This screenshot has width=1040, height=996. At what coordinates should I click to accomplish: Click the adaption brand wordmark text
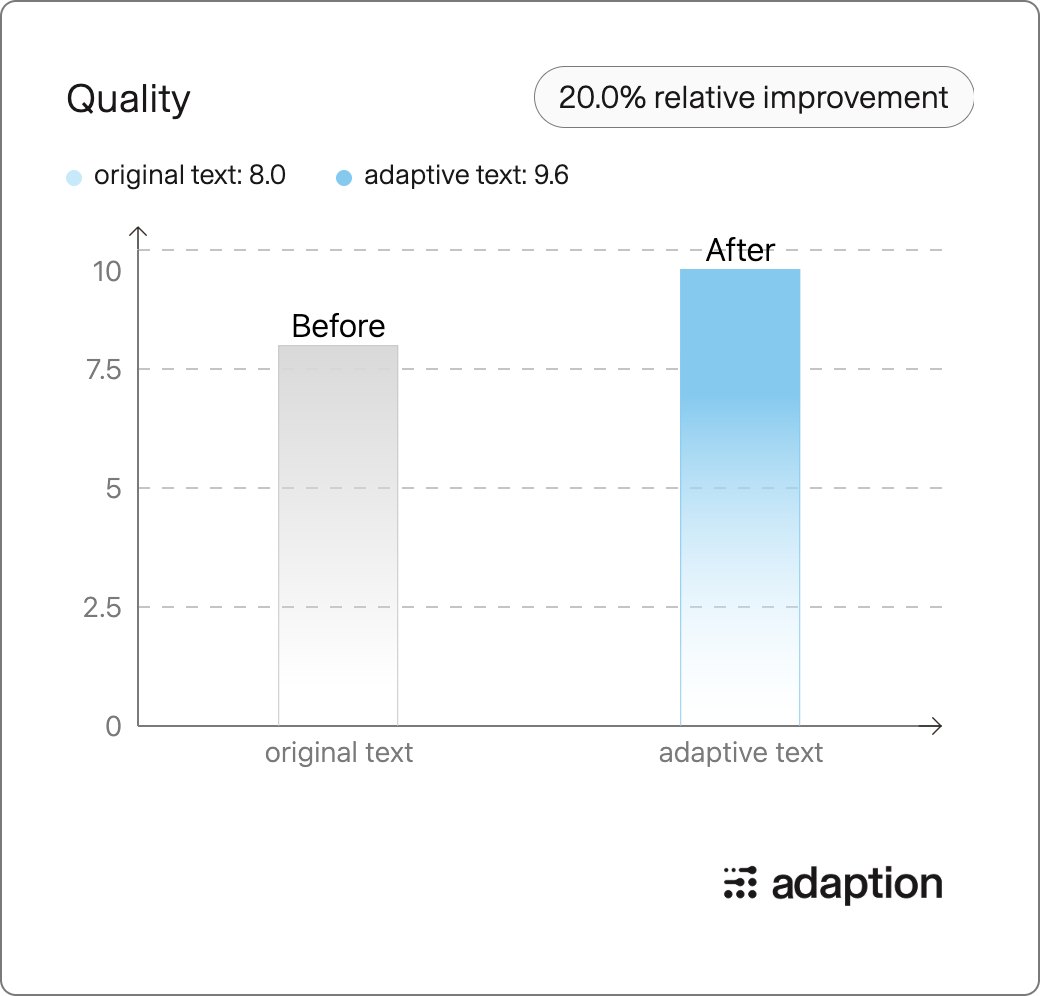pyautogui.click(x=857, y=885)
